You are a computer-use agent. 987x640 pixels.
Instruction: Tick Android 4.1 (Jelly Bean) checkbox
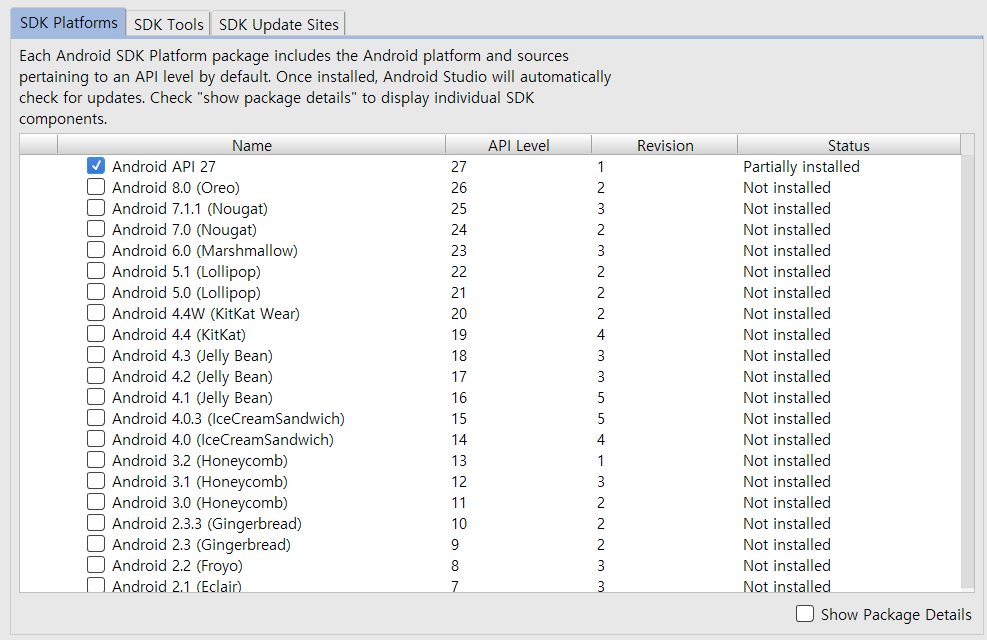coord(96,397)
